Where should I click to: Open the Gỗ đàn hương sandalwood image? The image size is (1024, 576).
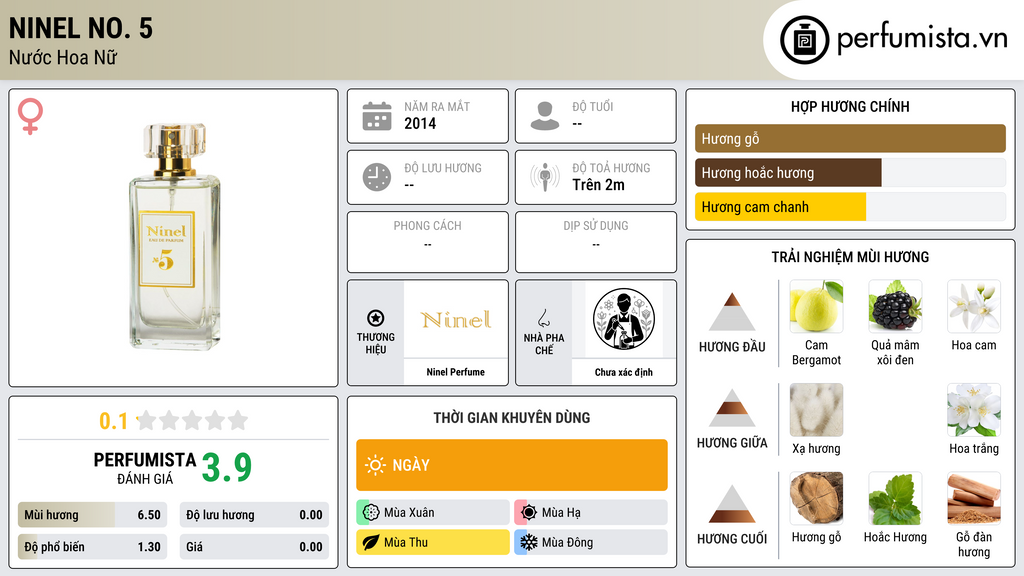(x=974, y=498)
